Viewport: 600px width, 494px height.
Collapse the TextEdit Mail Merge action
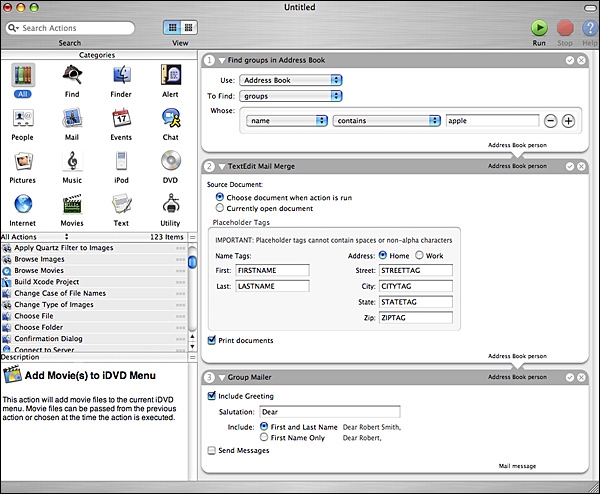[x=222, y=166]
